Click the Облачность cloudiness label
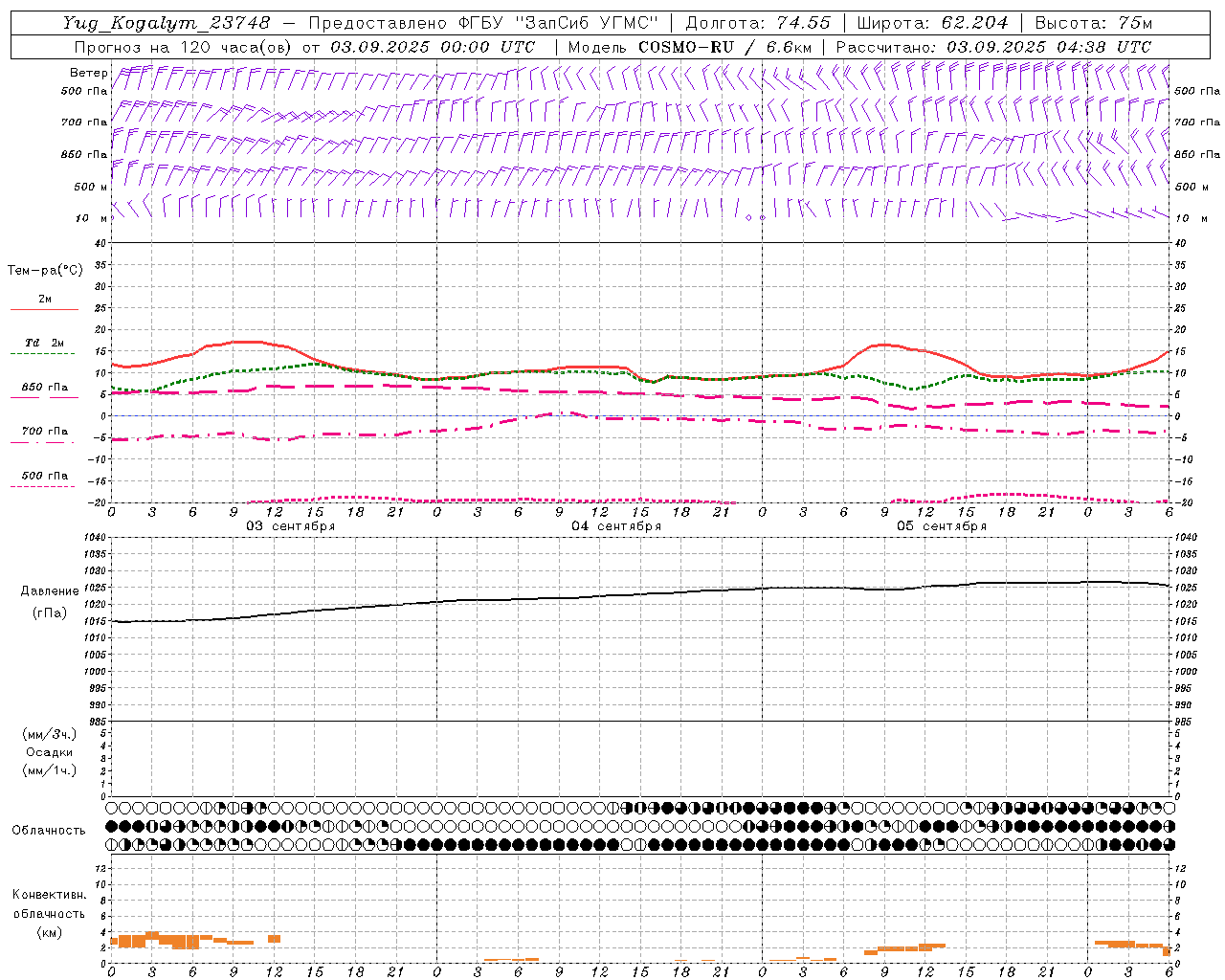Screen dimensions: 1225x980 (49, 830)
